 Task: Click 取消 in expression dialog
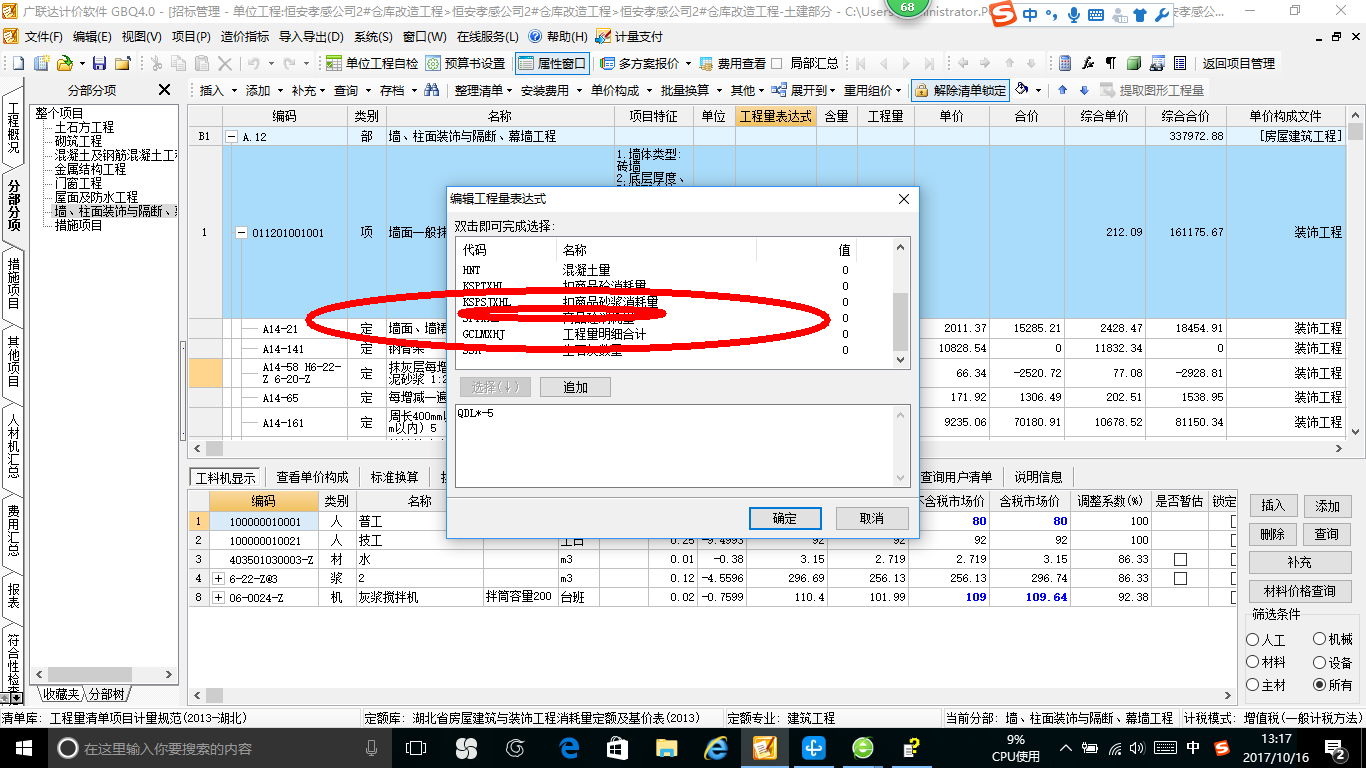(872, 518)
